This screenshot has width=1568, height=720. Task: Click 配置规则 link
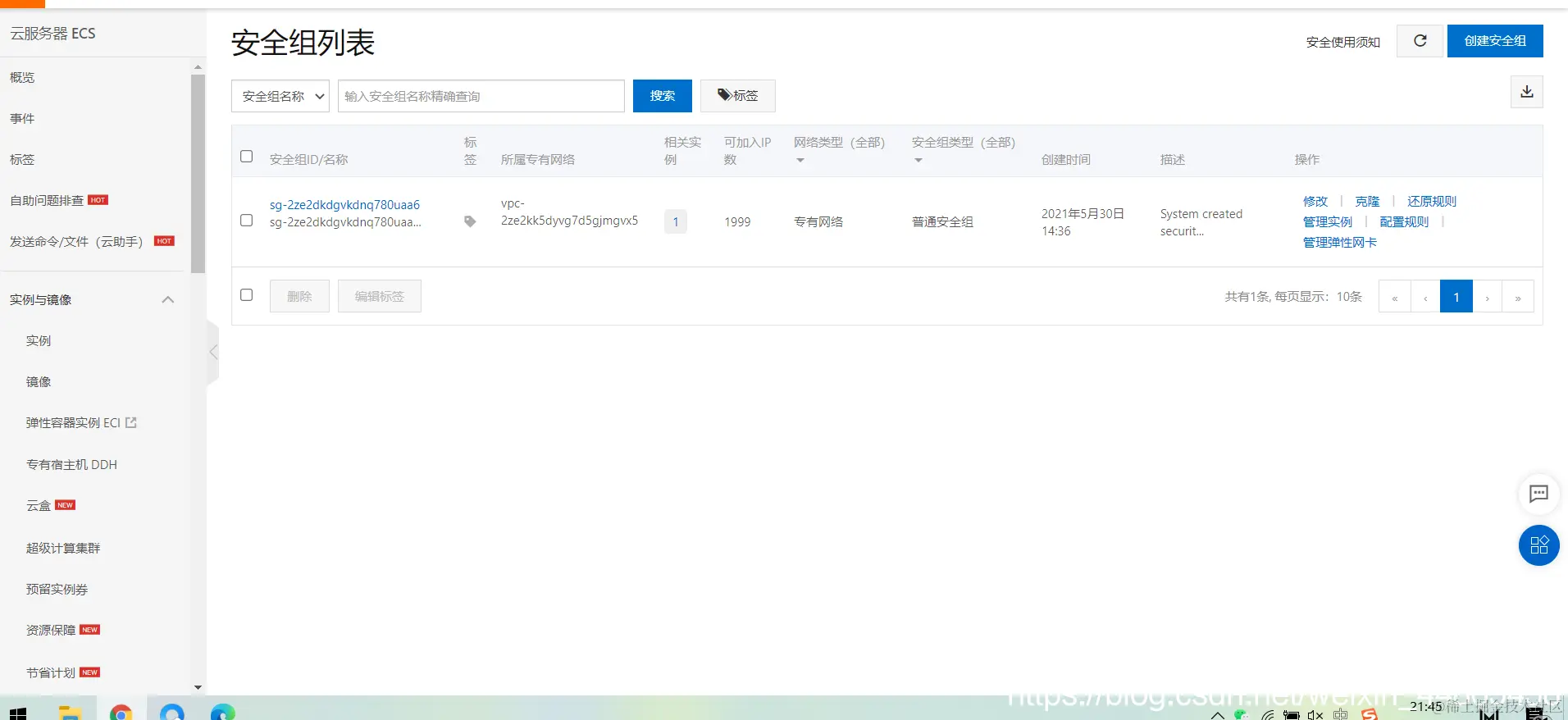[x=1404, y=221]
